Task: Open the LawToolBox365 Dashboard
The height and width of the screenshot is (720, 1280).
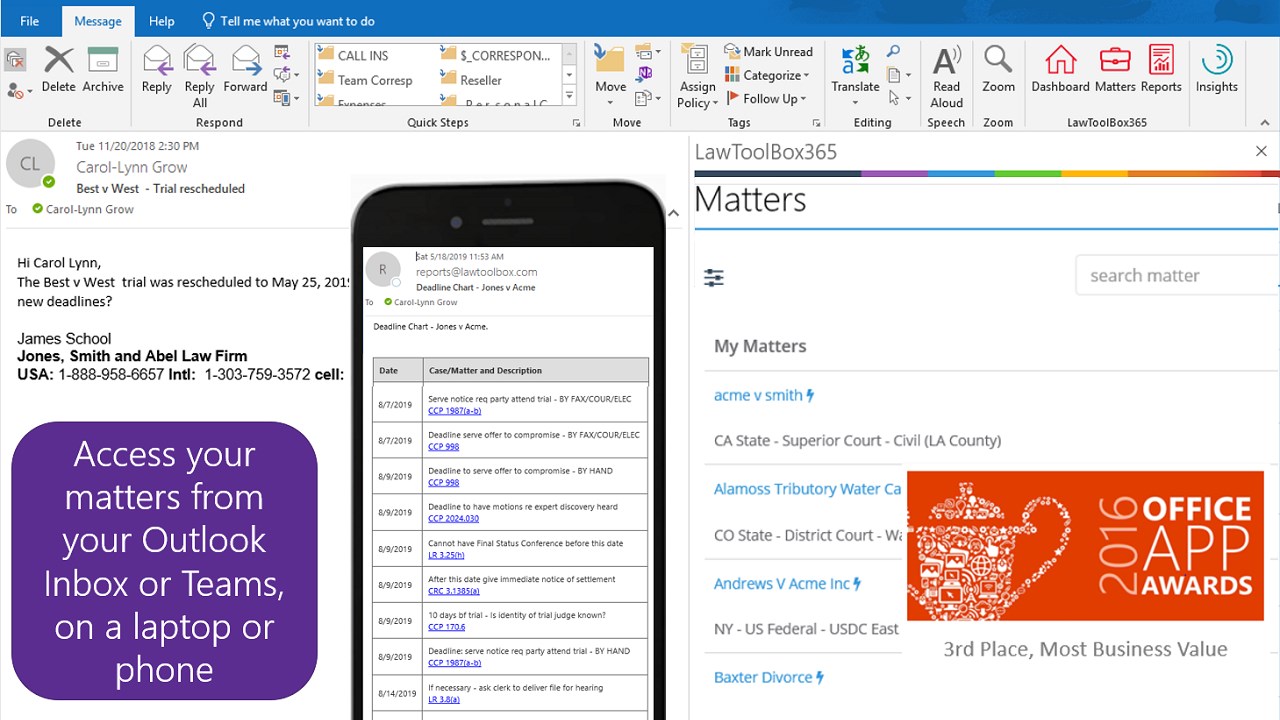Action: click(1061, 70)
